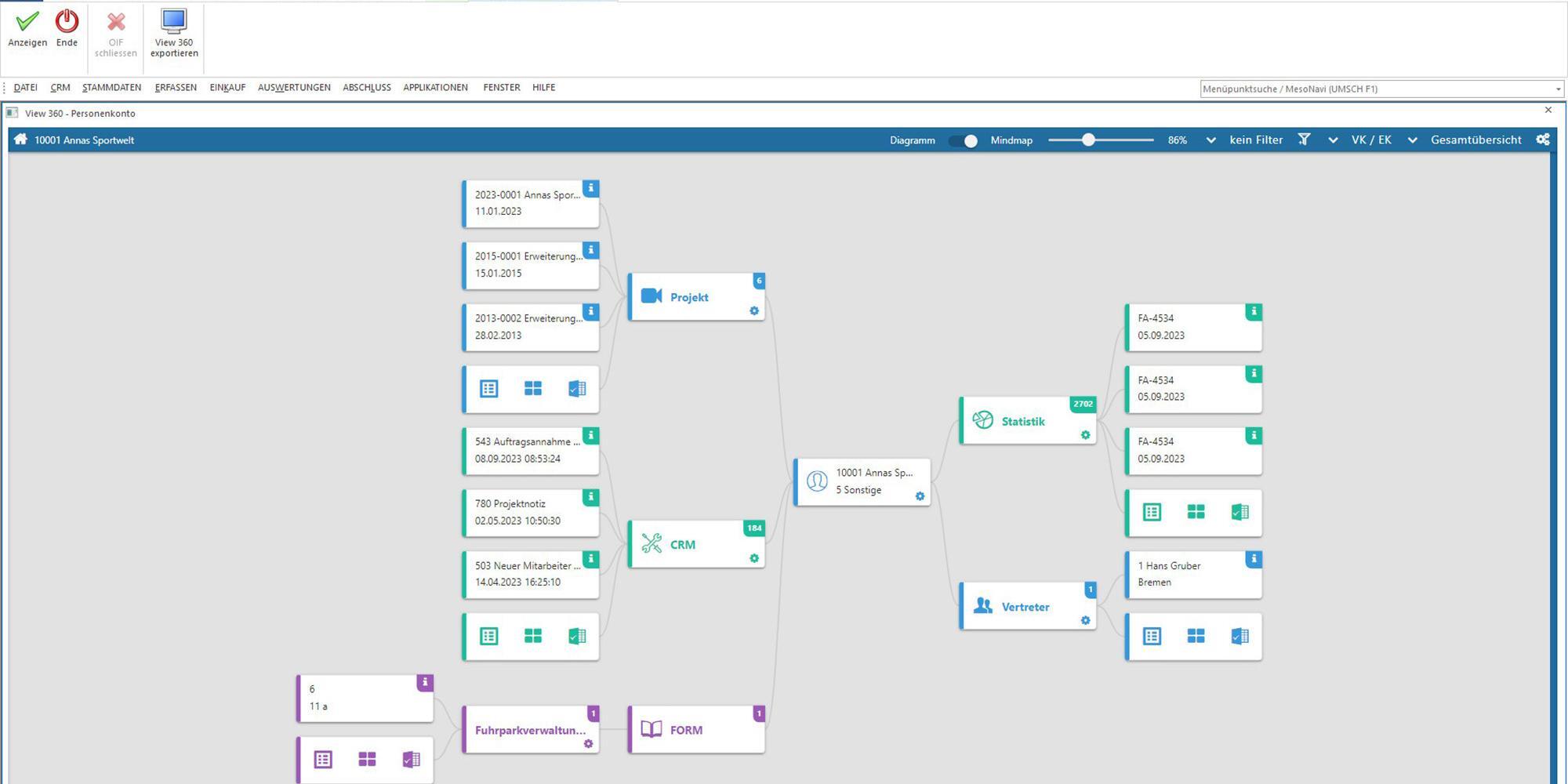This screenshot has height=784, width=1568.
Task: Open the APPLIKATIONEN menu
Action: click(435, 88)
